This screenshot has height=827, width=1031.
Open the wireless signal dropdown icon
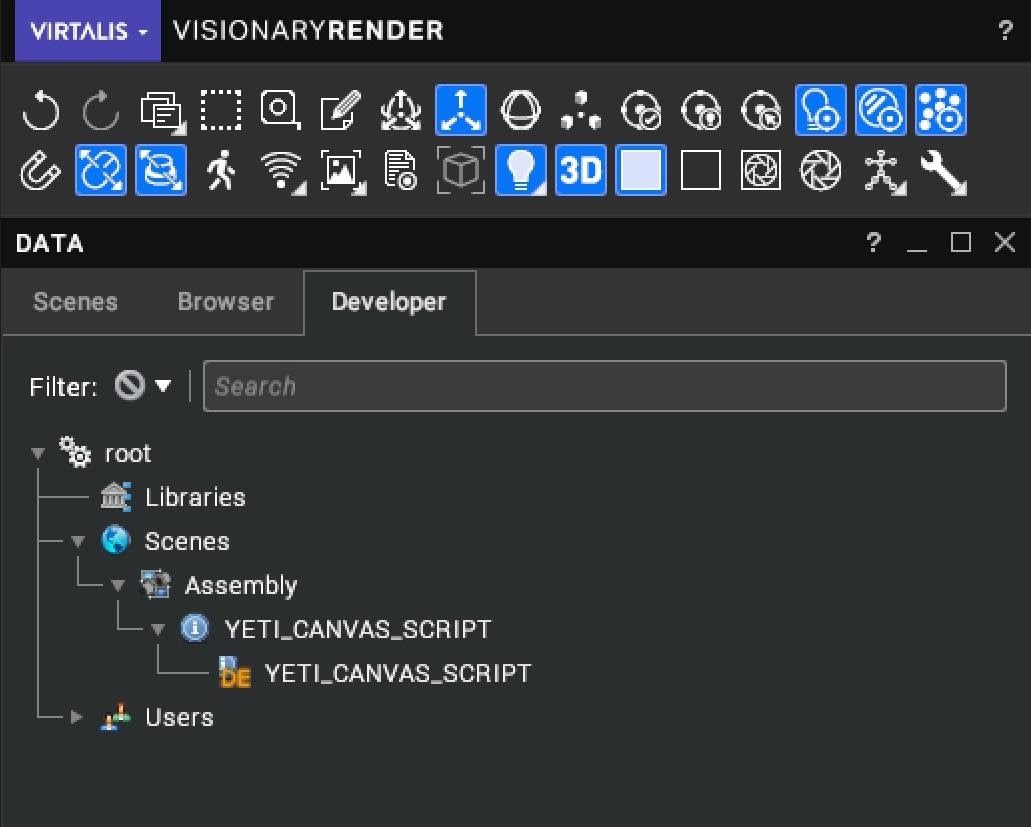click(282, 172)
